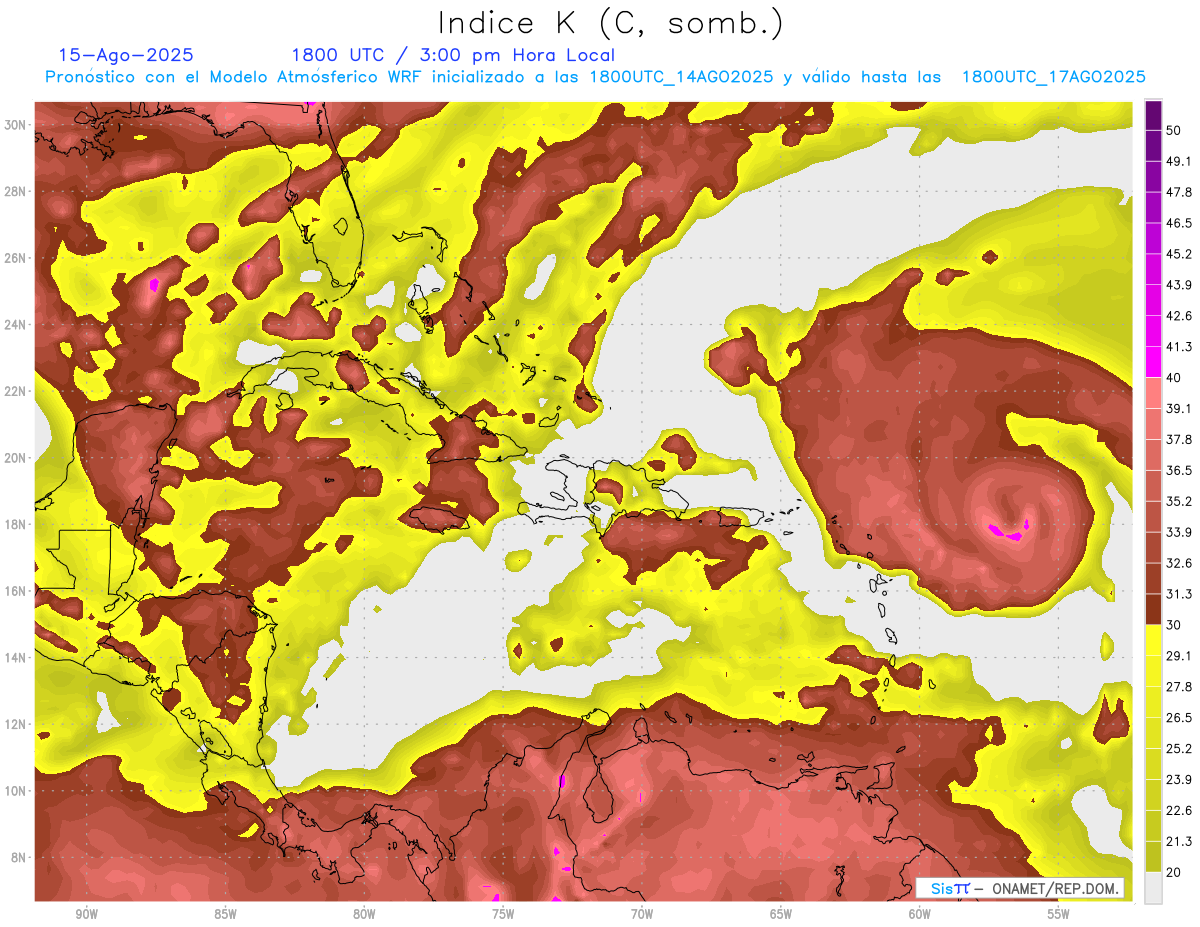This screenshot has height=927, width=1200.
Task: Click the 65W longitude label
Action: click(781, 914)
